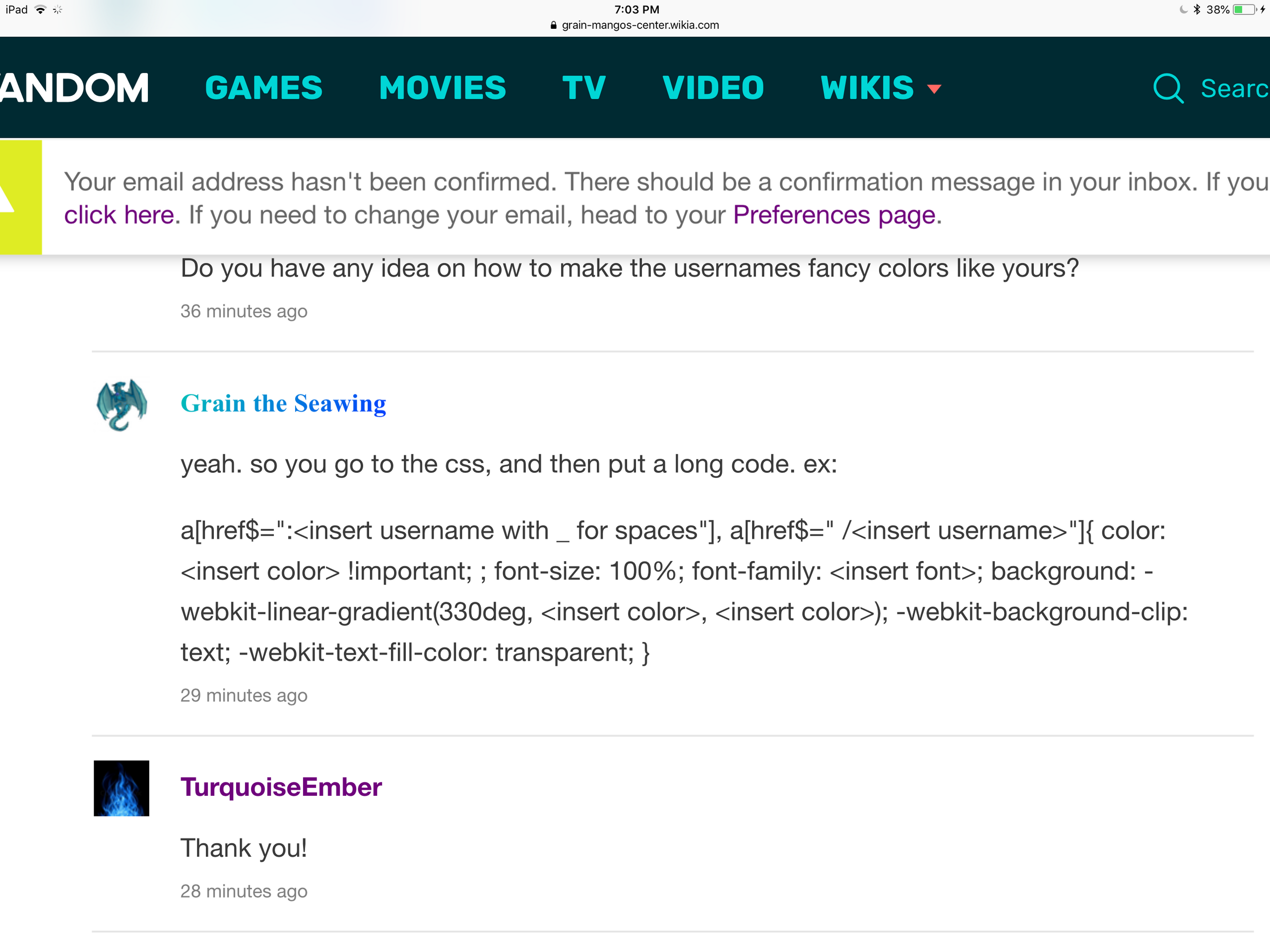Click the 'click here' confirmation link
This screenshot has width=1270, height=952.
119,215
